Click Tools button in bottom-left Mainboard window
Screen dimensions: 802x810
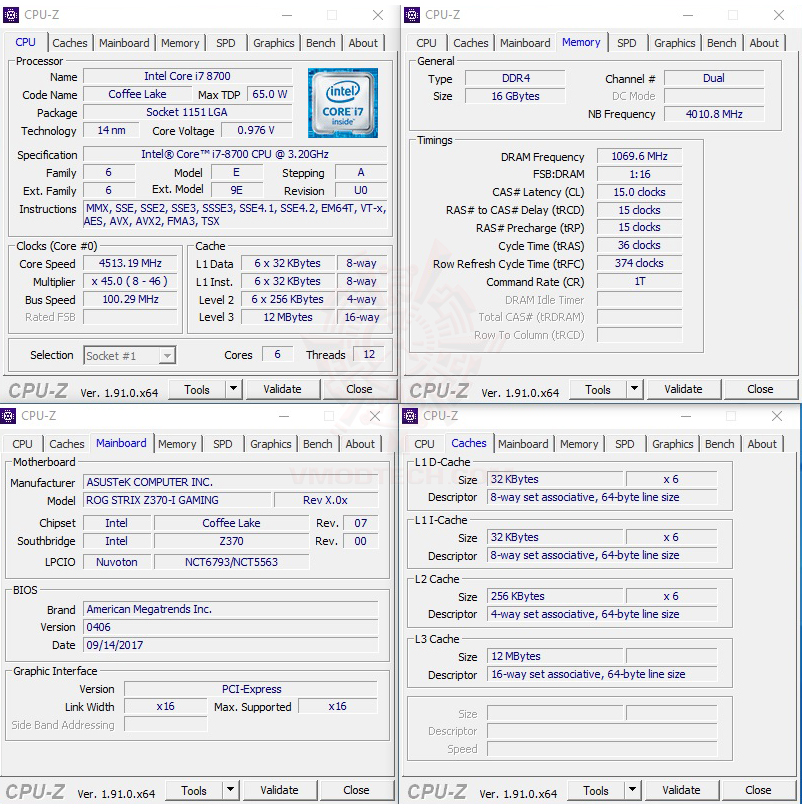pyautogui.click(x=194, y=790)
